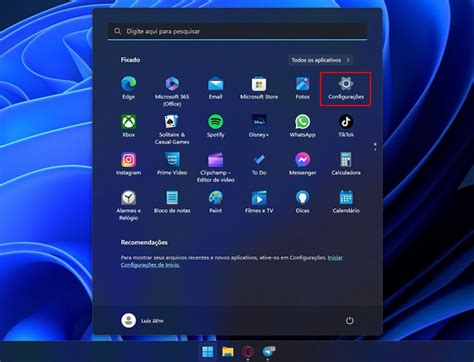Click the Todos os aplicativos button
This screenshot has height=362, width=474.
pos(320,60)
